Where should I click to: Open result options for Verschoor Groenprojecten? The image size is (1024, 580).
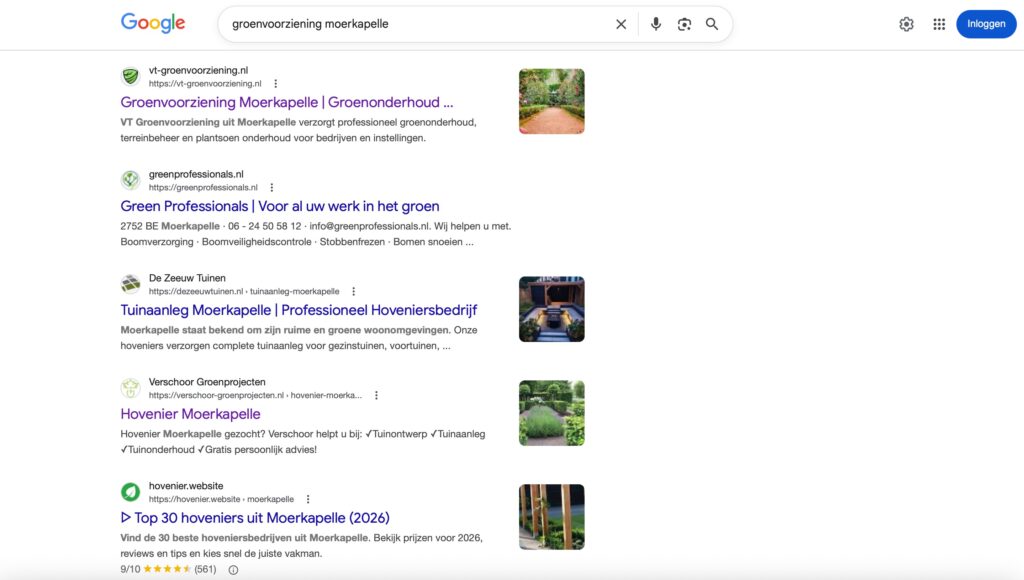coord(376,395)
